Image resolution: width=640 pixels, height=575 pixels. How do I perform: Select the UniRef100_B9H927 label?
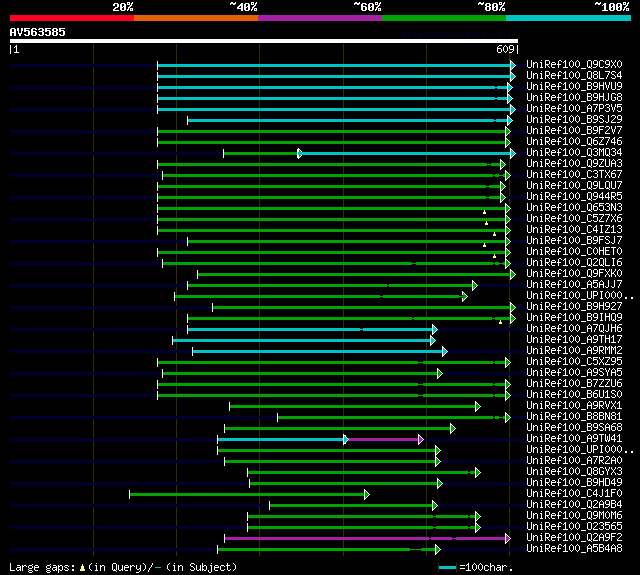[574, 306]
